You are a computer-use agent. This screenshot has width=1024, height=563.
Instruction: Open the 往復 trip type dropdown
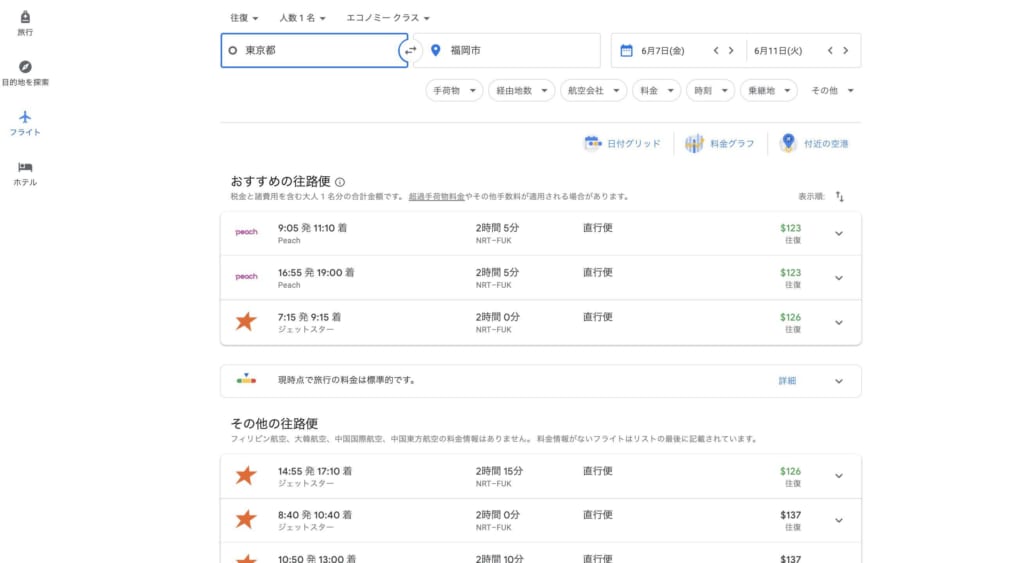(244, 18)
